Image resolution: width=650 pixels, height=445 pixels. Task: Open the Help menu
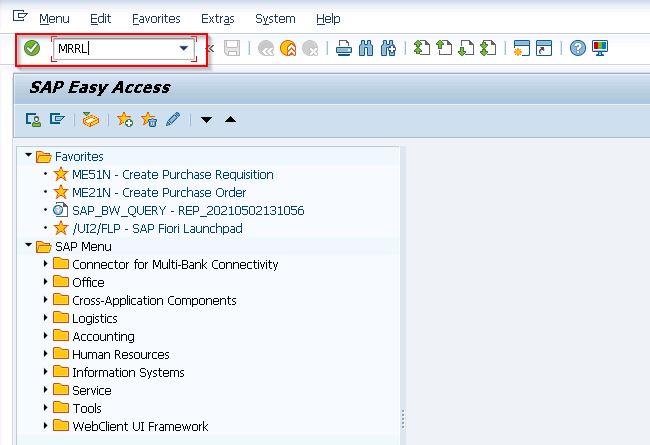[328, 19]
